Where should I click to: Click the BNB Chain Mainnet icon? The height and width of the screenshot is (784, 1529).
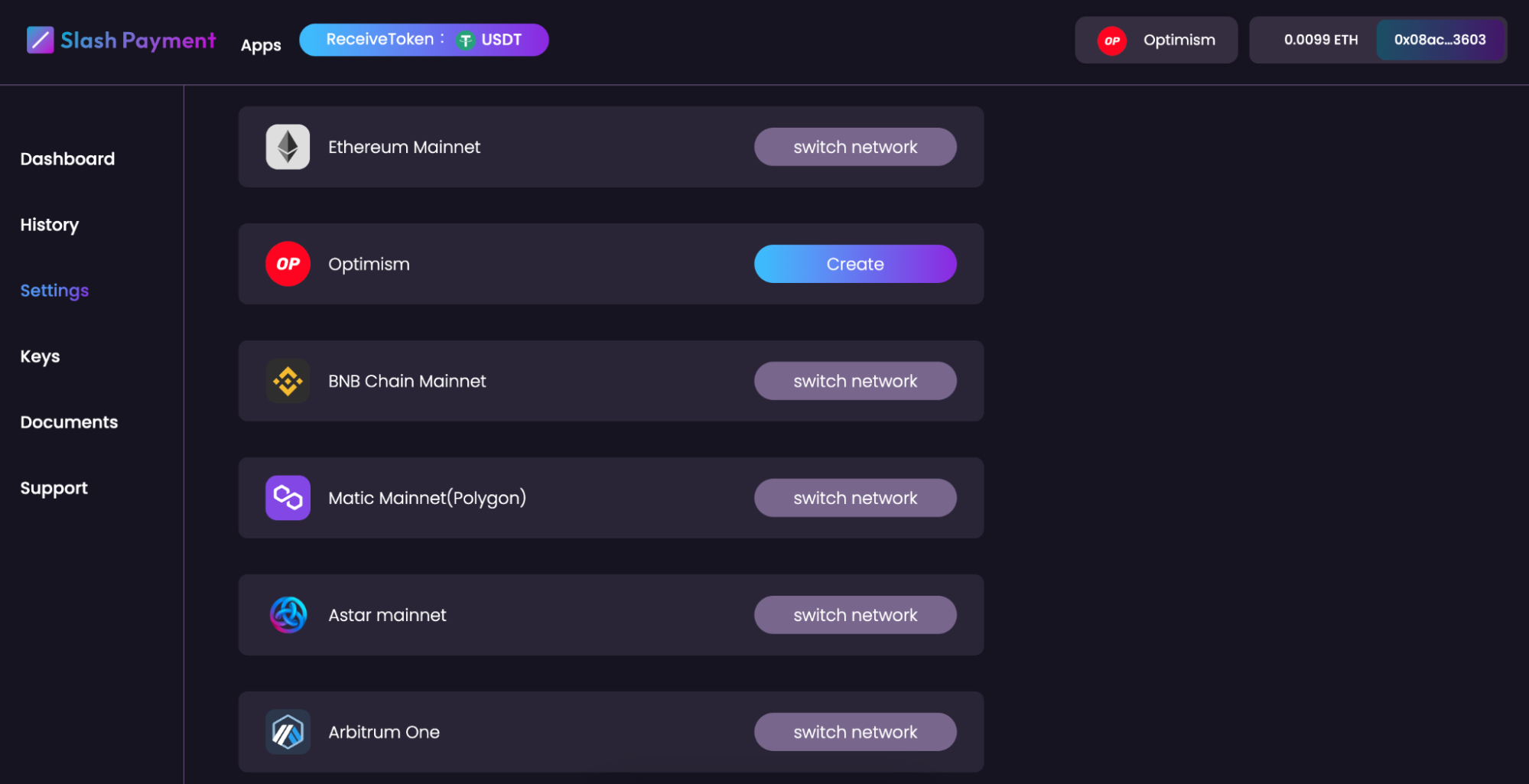point(288,381)
